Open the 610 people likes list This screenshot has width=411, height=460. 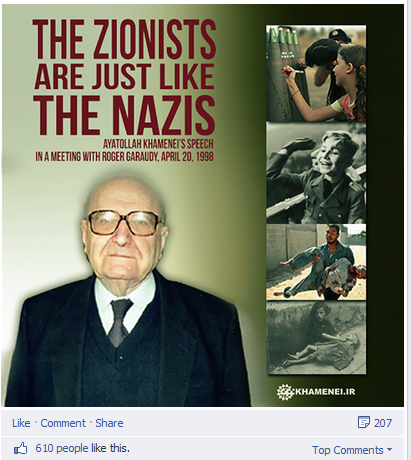click(62, 448)
